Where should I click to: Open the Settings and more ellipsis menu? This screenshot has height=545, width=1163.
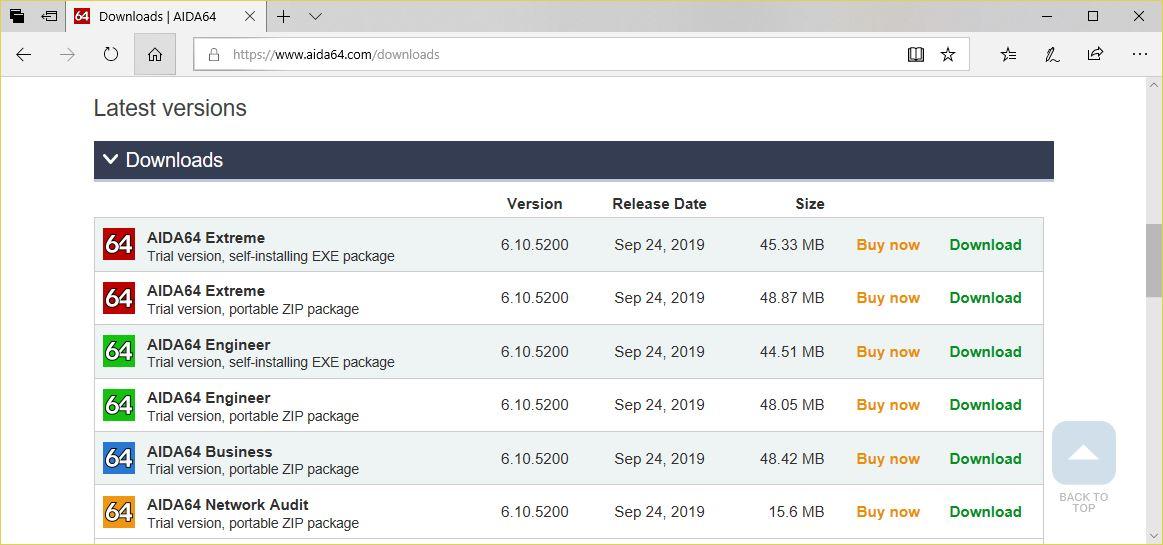click(x=1139, y=54)
